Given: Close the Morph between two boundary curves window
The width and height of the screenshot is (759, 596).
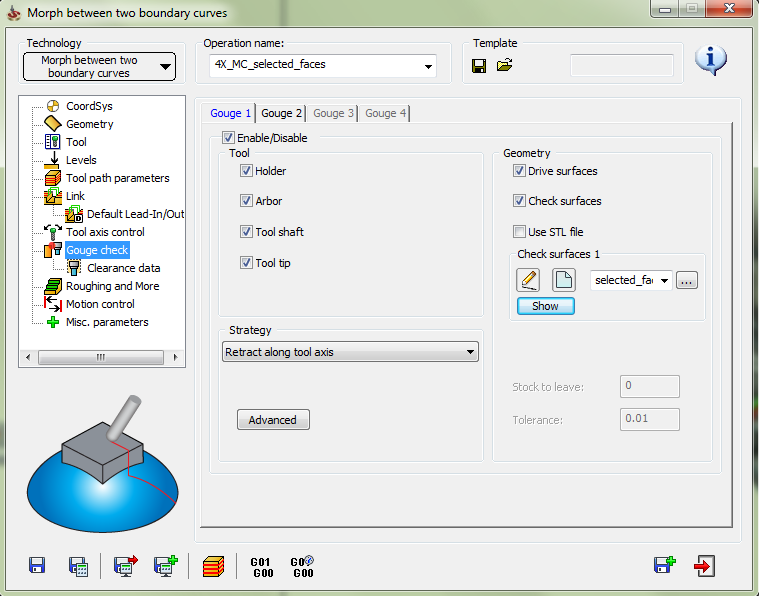Looking at the screenshot, I should [729, 8].
